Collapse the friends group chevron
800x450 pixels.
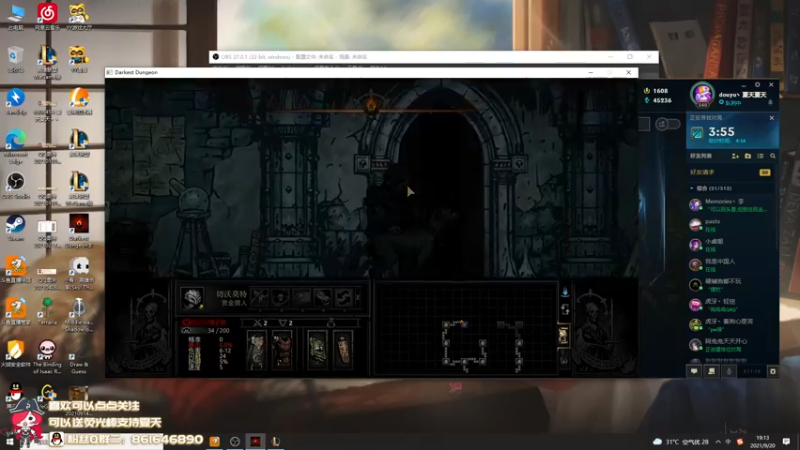(692, 188)
